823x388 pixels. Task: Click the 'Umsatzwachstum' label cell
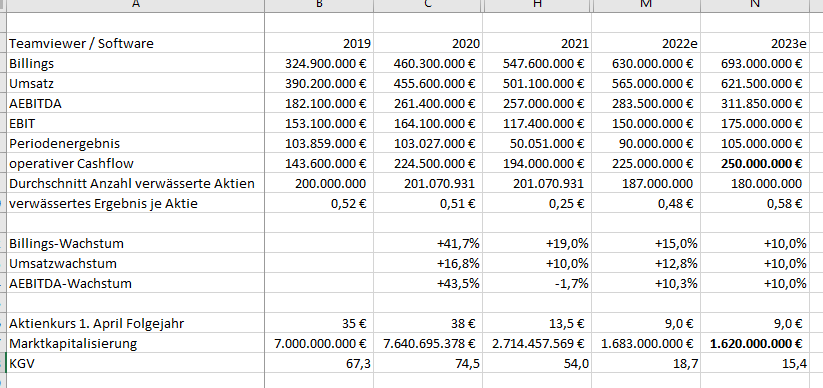(x=135, y=263)
